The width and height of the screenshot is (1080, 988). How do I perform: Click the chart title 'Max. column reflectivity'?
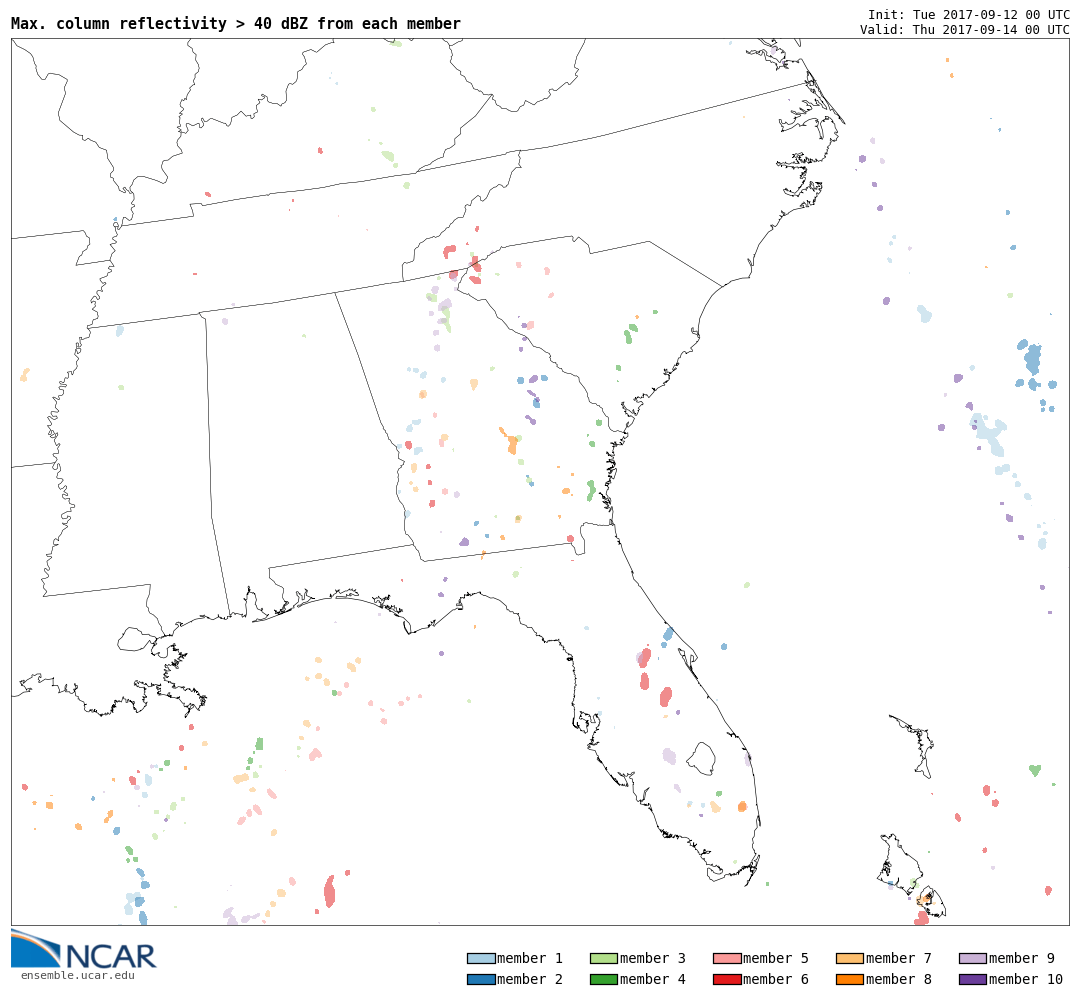[236, 23]
